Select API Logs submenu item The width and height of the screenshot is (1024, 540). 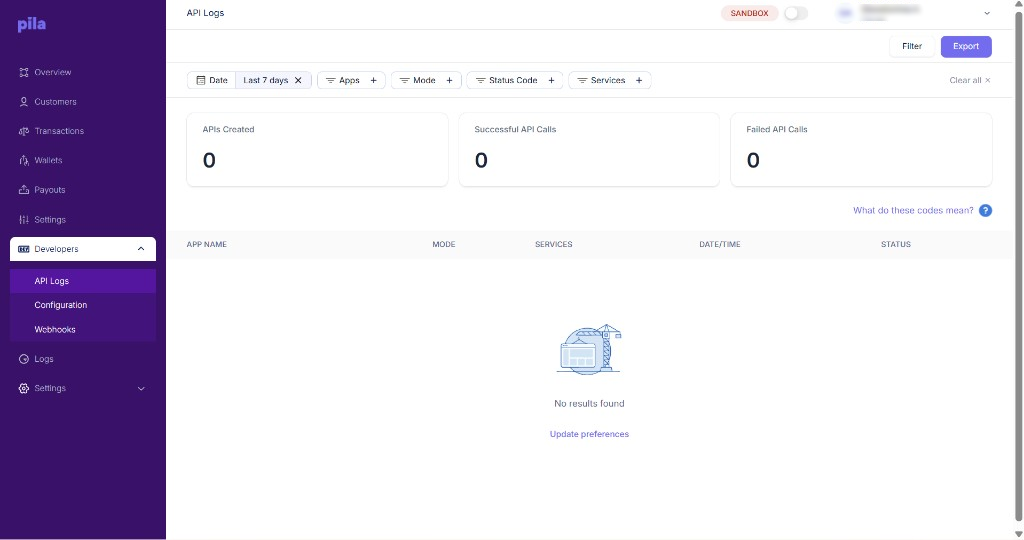tap(83, 281)
